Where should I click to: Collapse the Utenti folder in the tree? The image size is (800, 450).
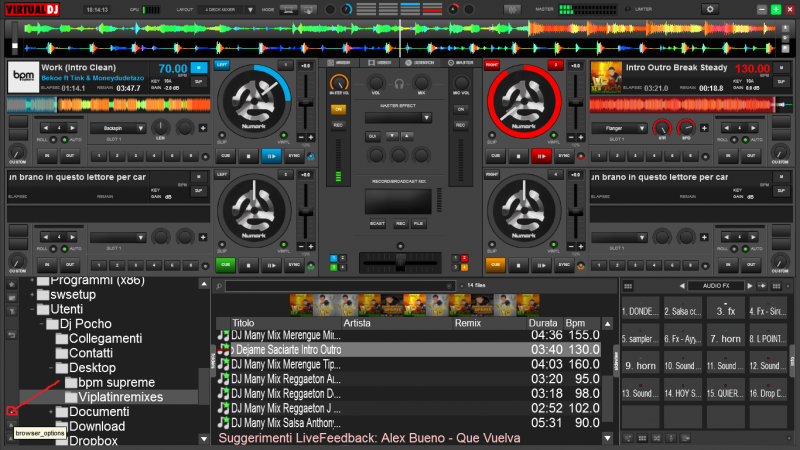pyautogui.click(x=32, y=309)
